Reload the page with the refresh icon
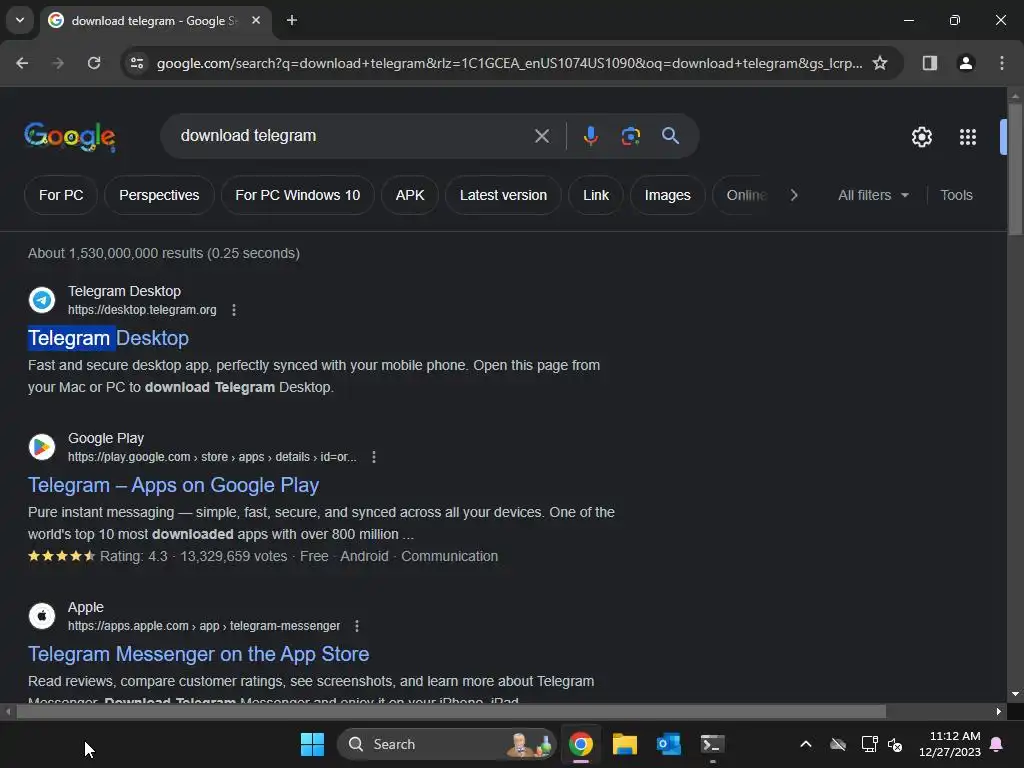Viewport: 1024px width, 768px height. pos(94,63)
